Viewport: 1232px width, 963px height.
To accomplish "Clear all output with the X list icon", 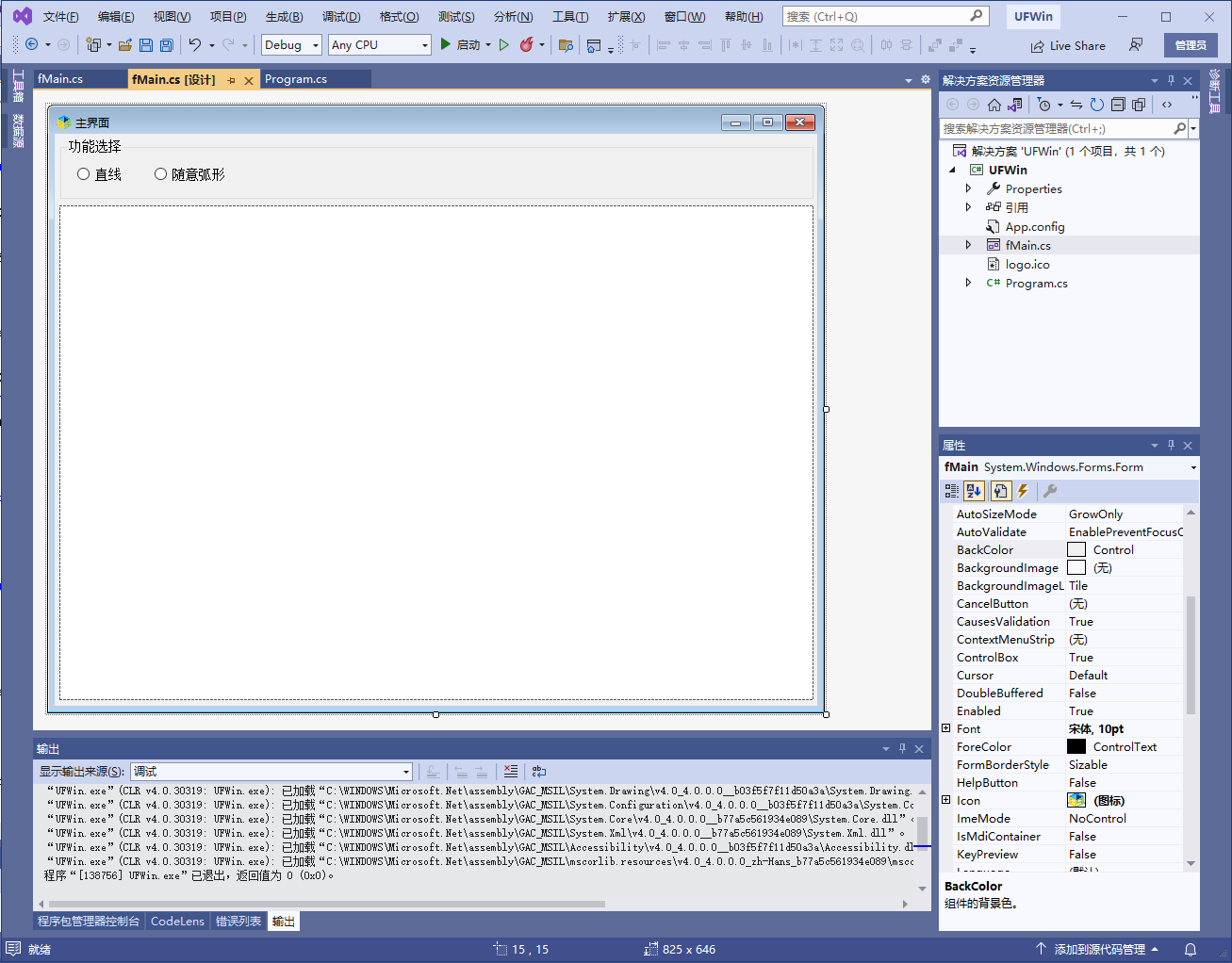I will 511,771.
